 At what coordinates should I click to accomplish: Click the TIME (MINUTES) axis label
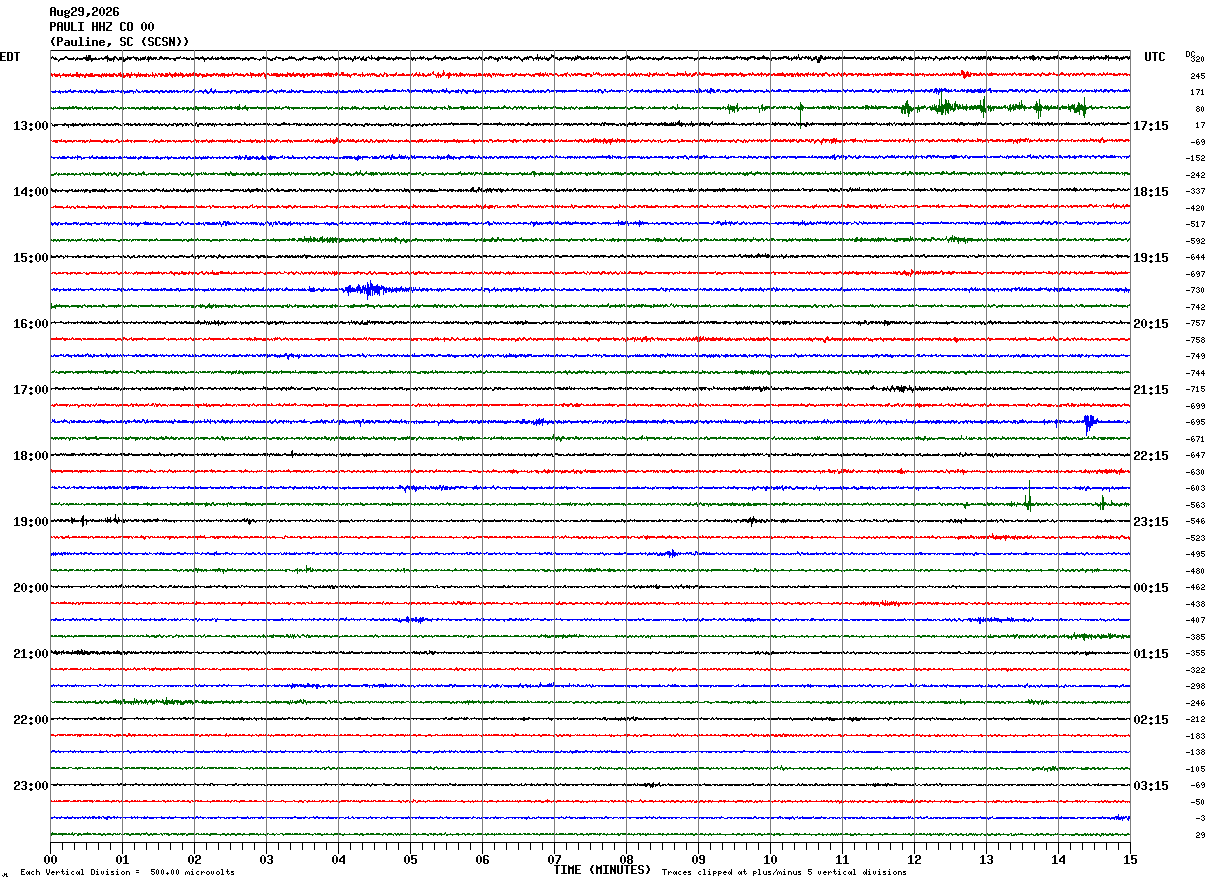pyautogui.click(x=603, y=870)
